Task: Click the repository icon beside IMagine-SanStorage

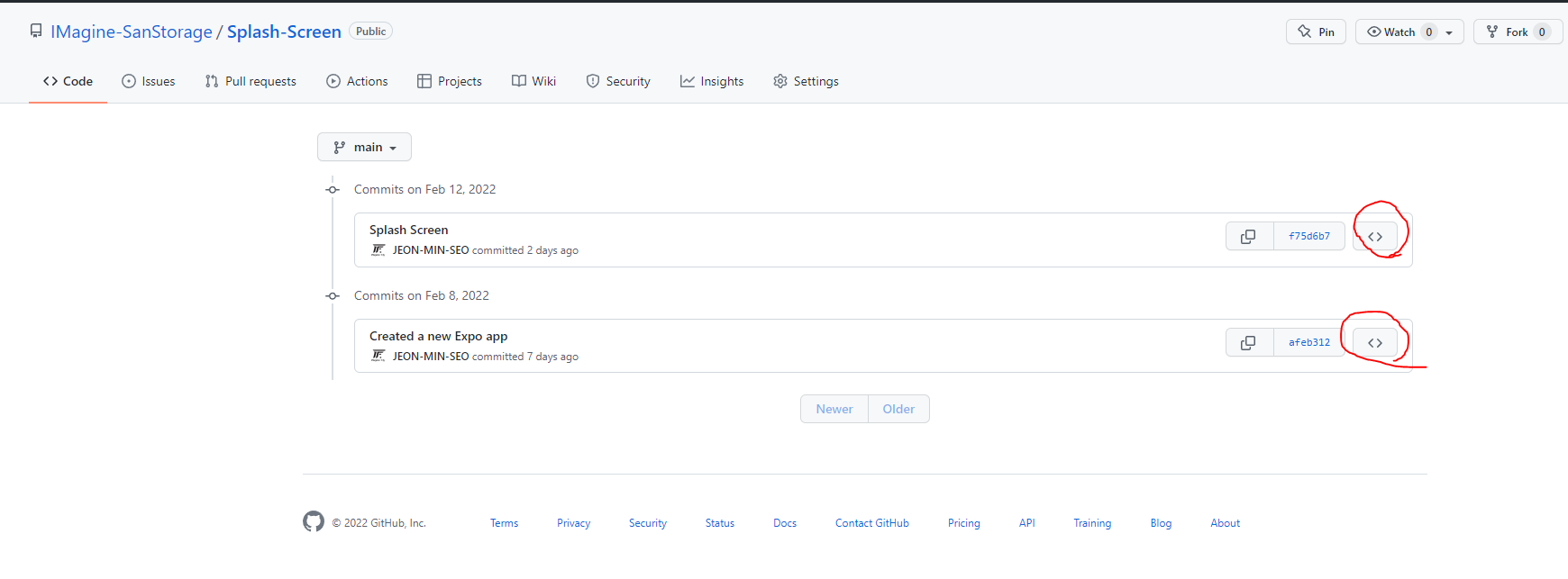Action: click(36, 32)
